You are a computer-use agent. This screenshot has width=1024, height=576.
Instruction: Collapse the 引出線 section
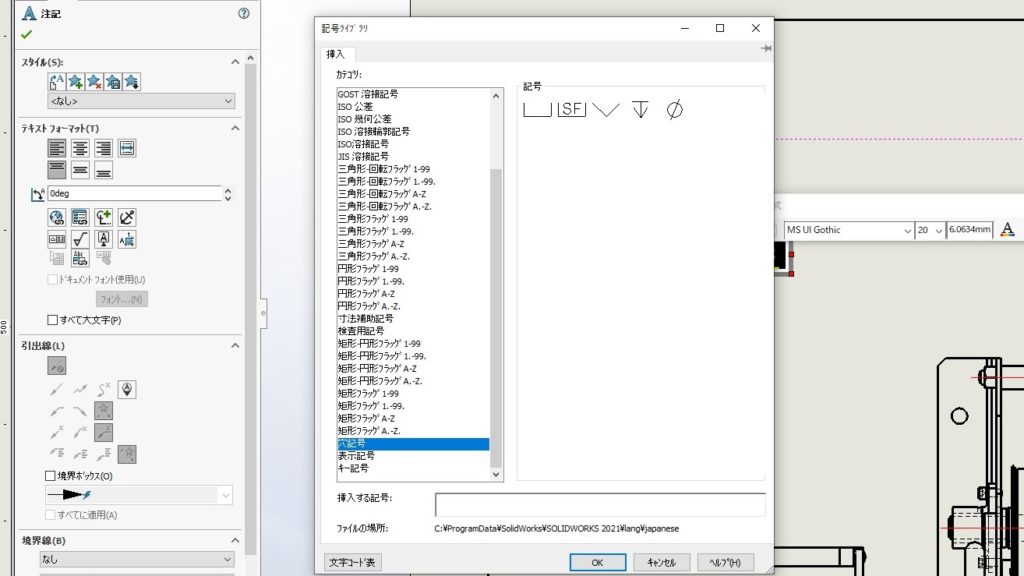[235, 345]
